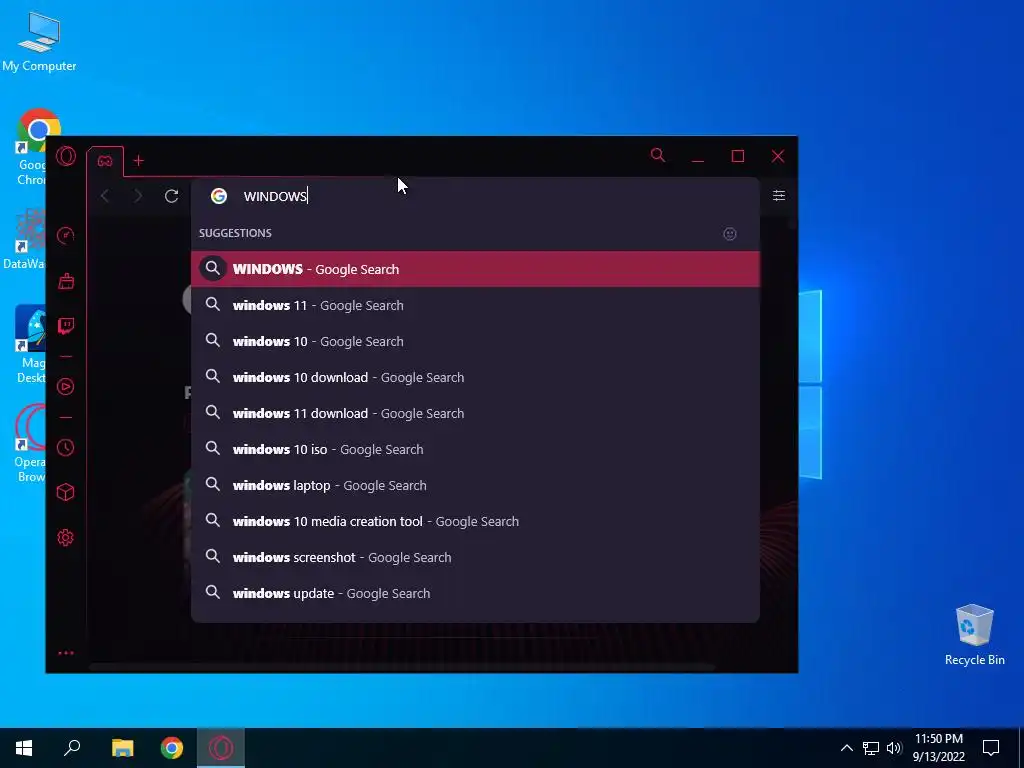This screenshot has height=768, width=1024.
Task: Click the sidebar three-dots setup button
Action: click(x=66, y=653)
